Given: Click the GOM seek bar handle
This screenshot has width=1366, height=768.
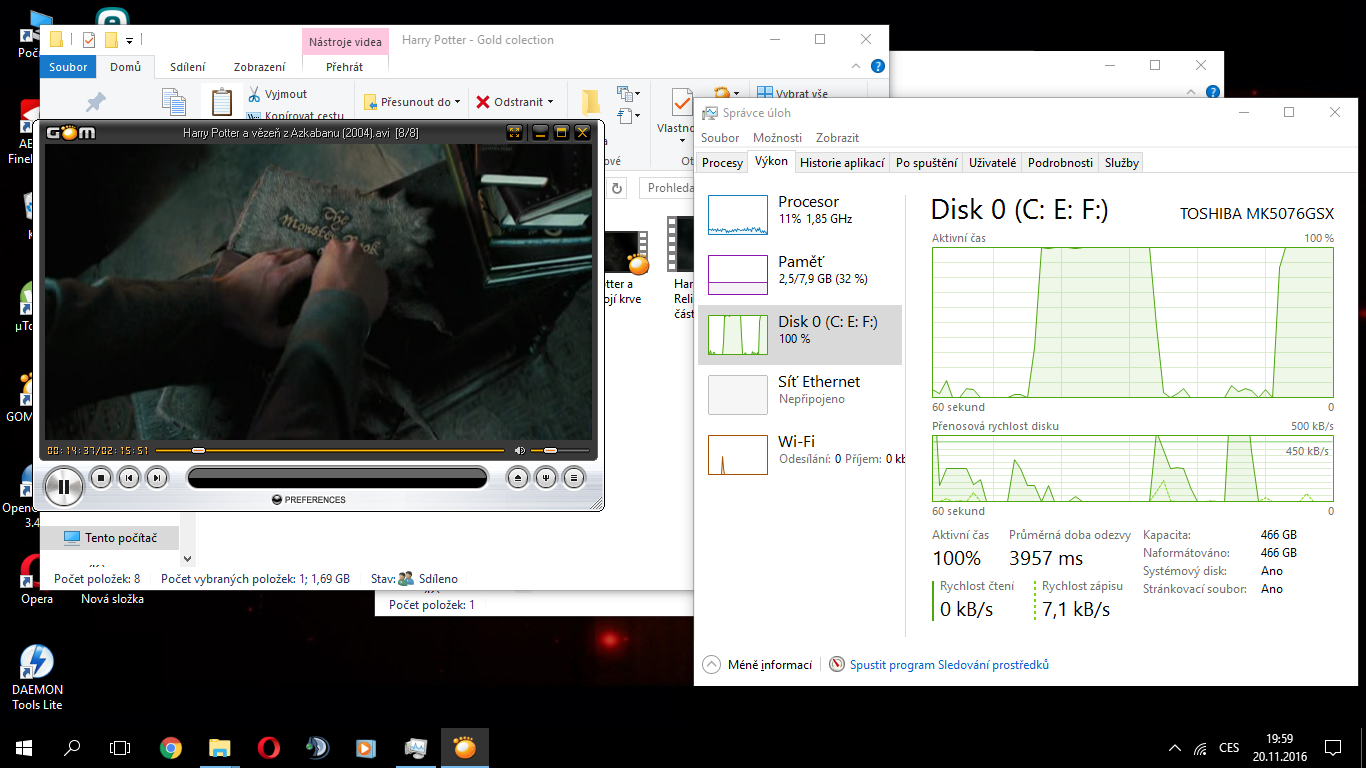Looking at the screenshot, I should (x=198, y=451).
